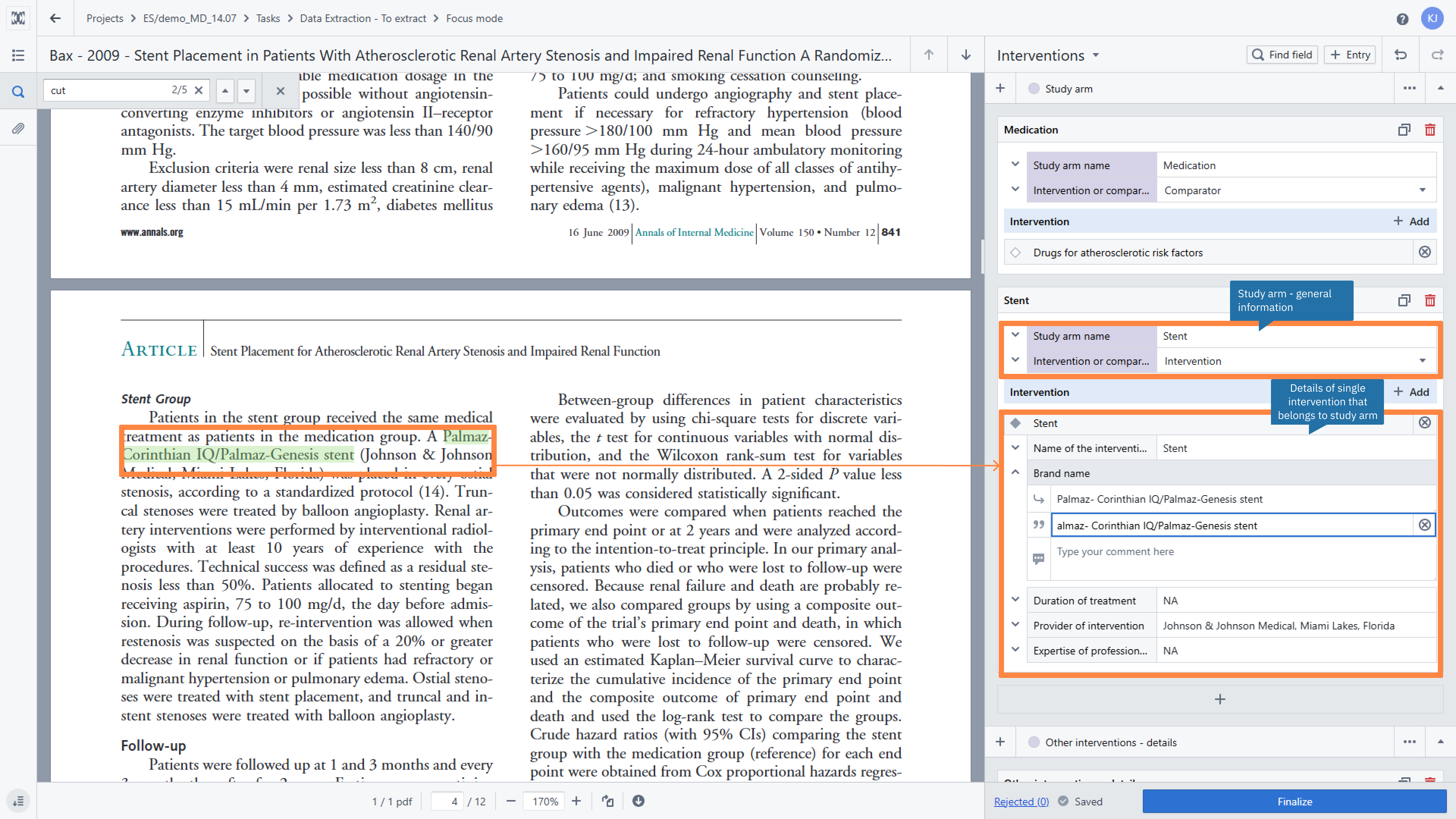This screenshot has height=819, width=1456.
Task: Toggle Other interventions - details status circle
Action: [1034, 742]
